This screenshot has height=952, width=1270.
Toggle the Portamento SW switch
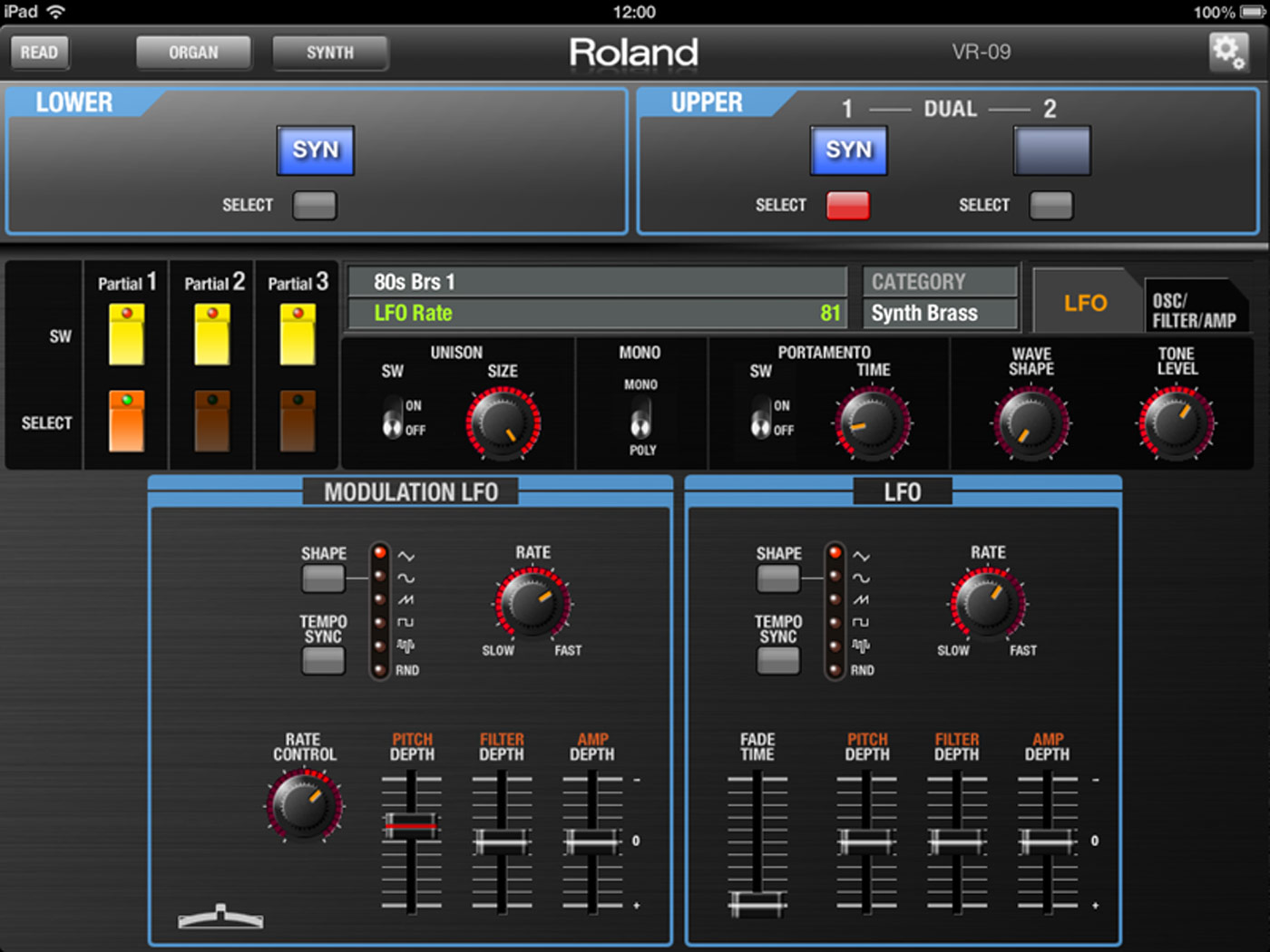tap(761, 416)
